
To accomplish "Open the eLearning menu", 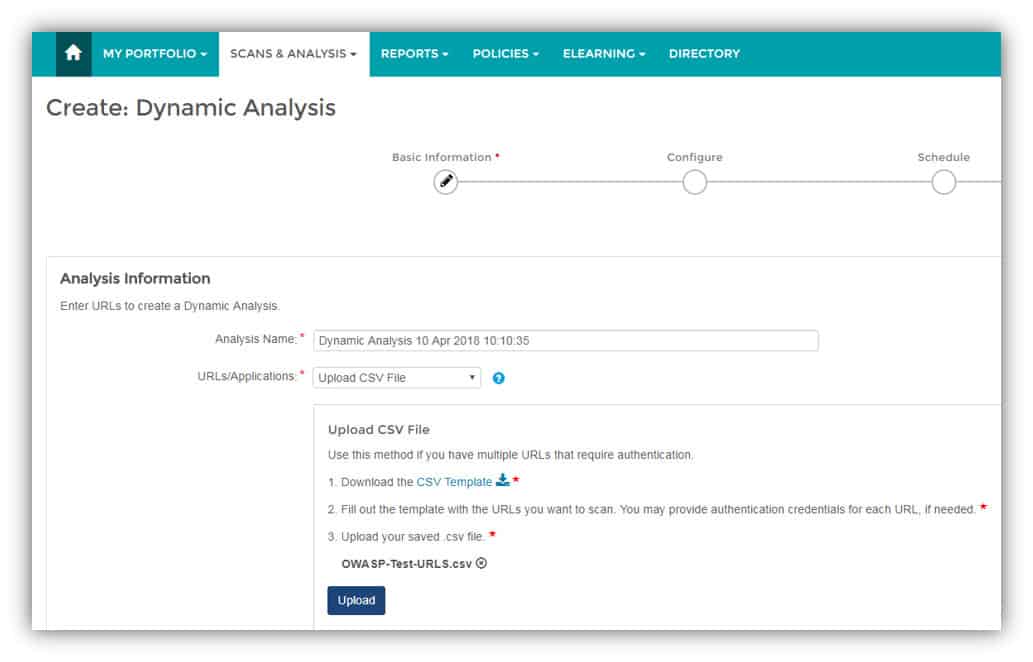I will 604,53.
